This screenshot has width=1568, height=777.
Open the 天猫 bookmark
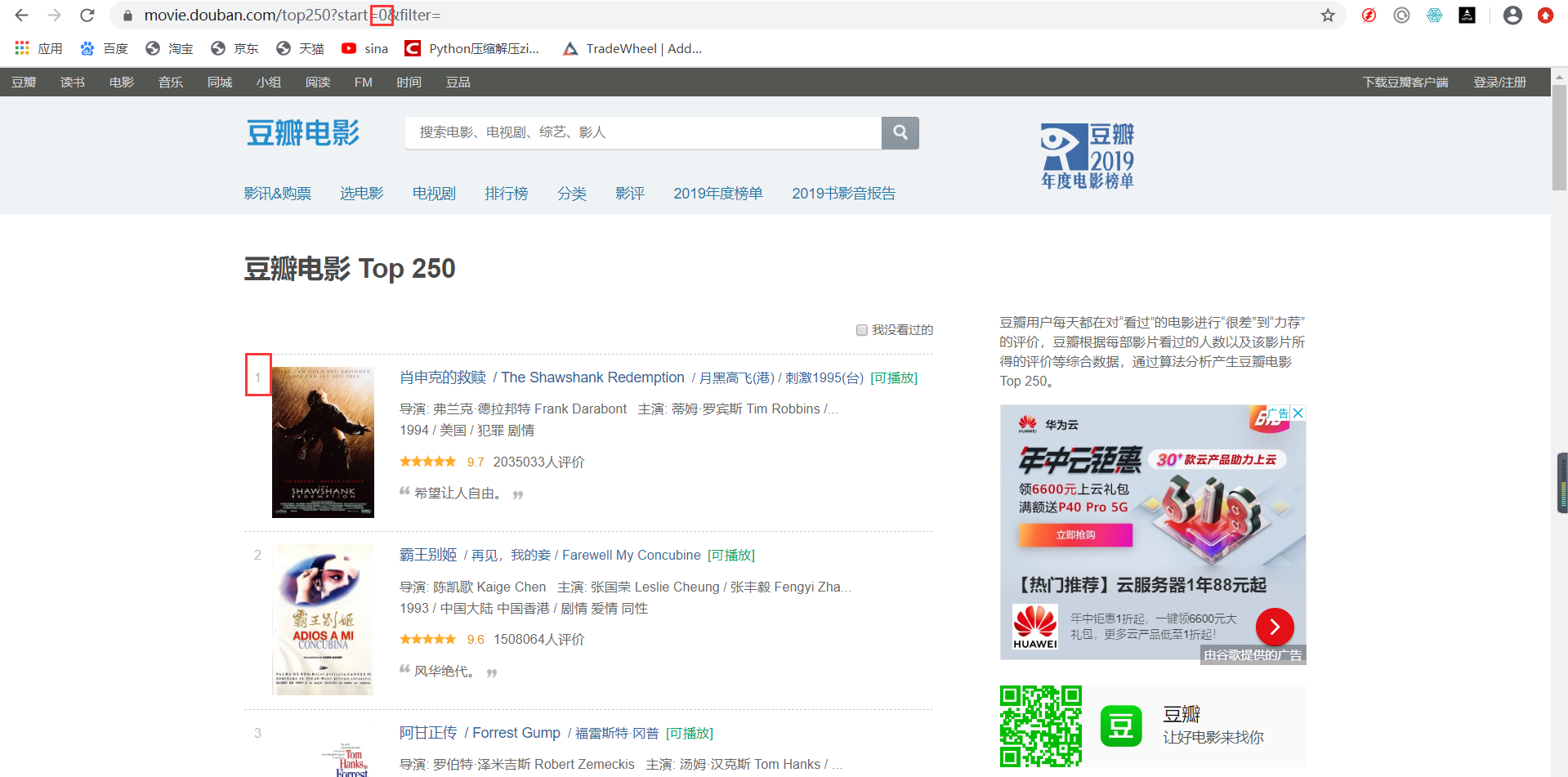300,48
